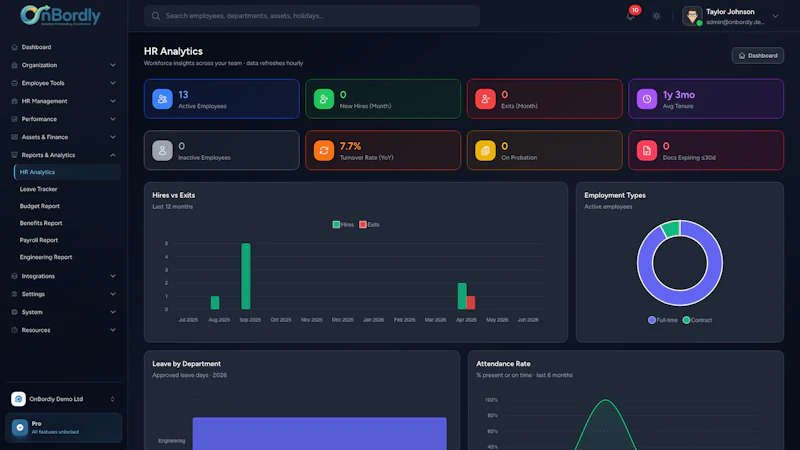Open Benefits Report
The image size is (800, 450).
tap(41, 223)
